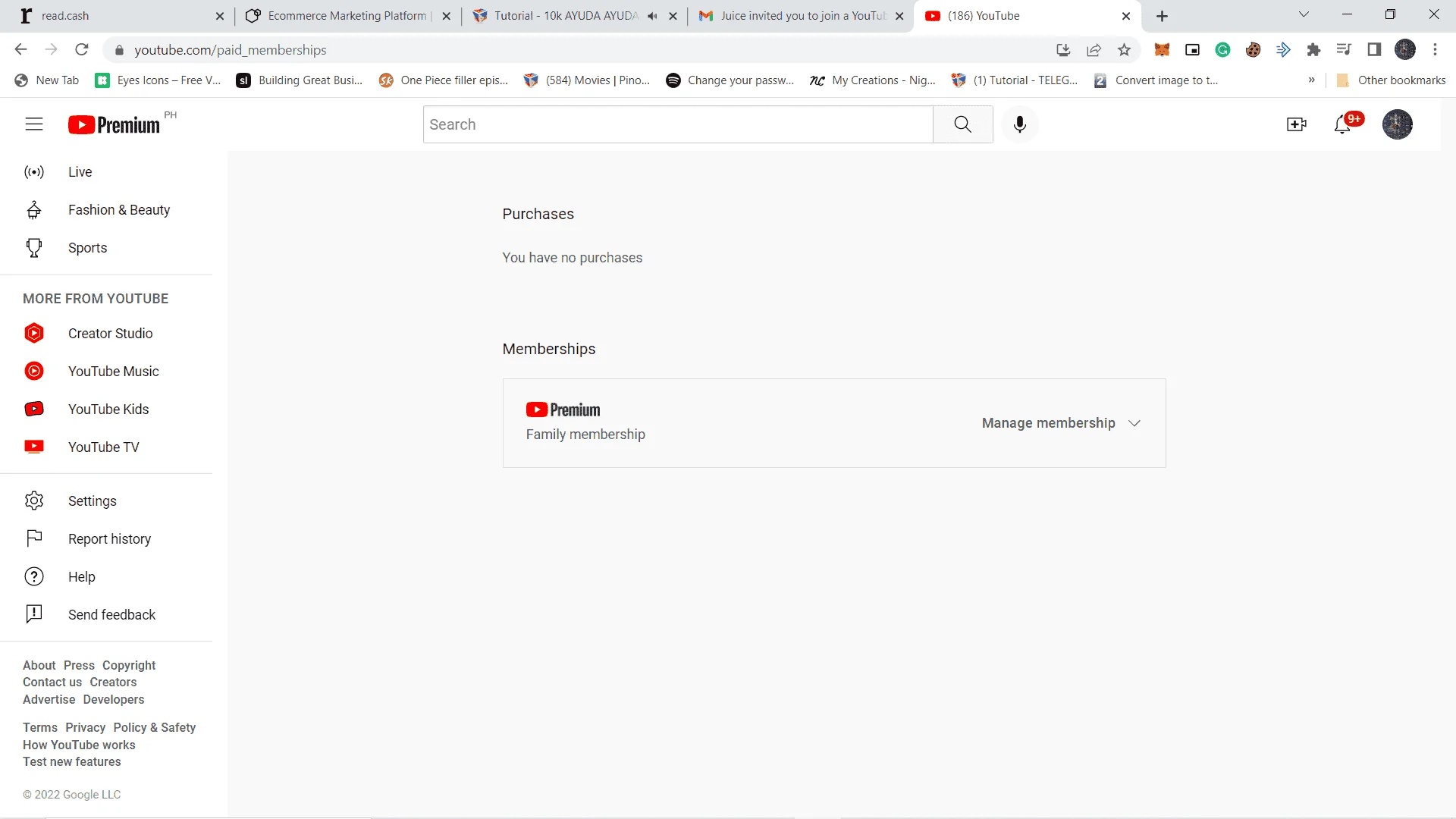This screenshot has width=1456, height=819.
Task: Click the address bar URL
Action: tap(231, 50)
